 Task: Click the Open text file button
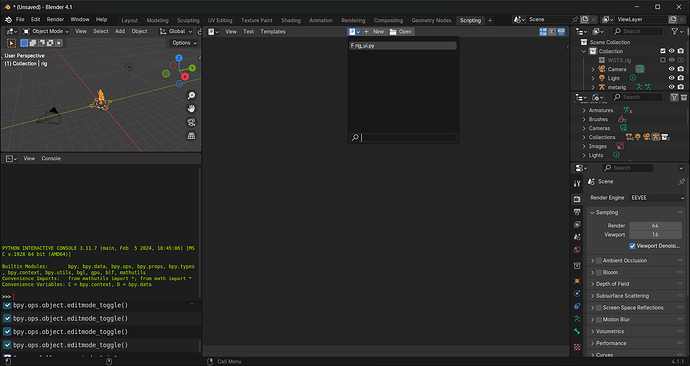401,32
